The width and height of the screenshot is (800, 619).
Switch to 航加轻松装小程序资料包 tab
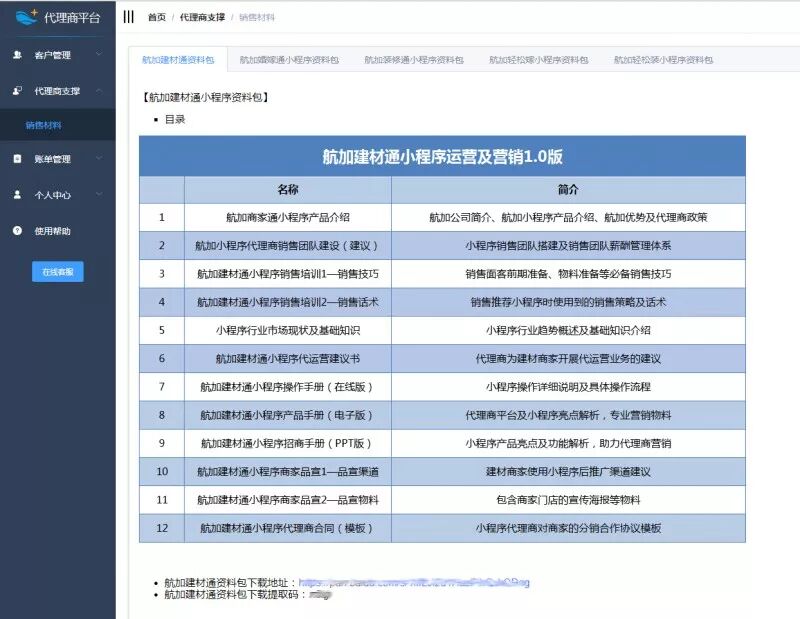(x=663, y=60)
